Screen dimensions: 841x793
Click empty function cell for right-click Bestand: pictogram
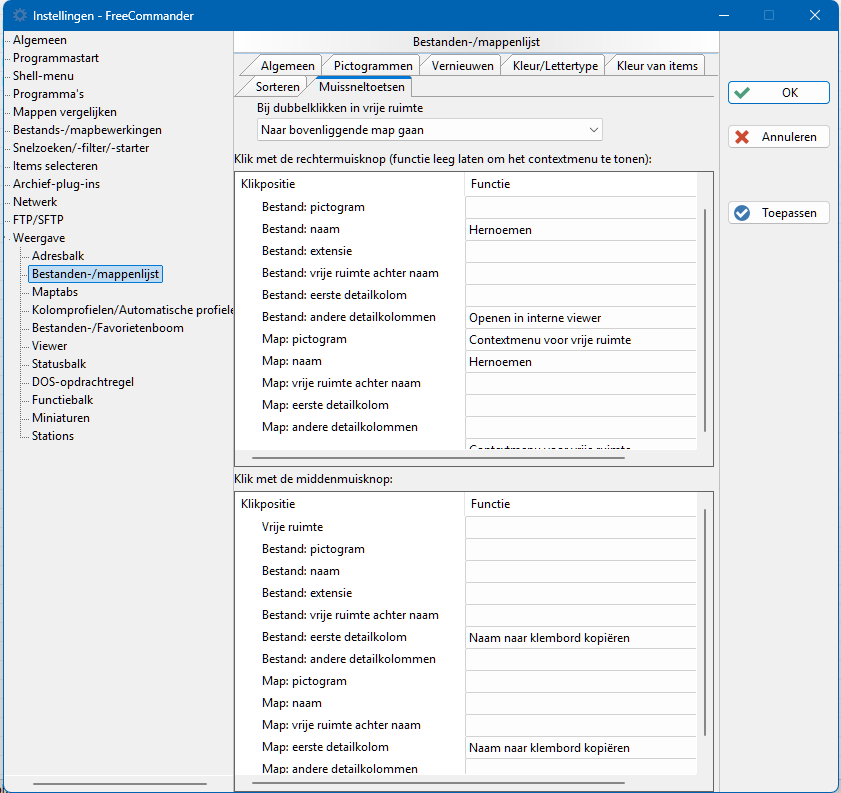(580, 207)
